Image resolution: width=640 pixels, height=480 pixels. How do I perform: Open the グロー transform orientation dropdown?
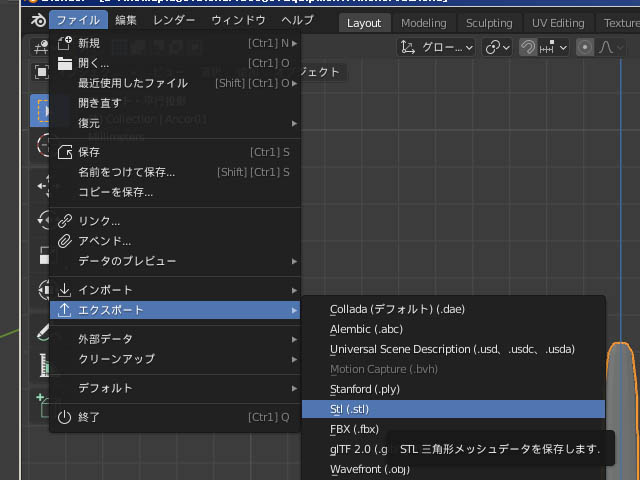(x=436, y=48)
